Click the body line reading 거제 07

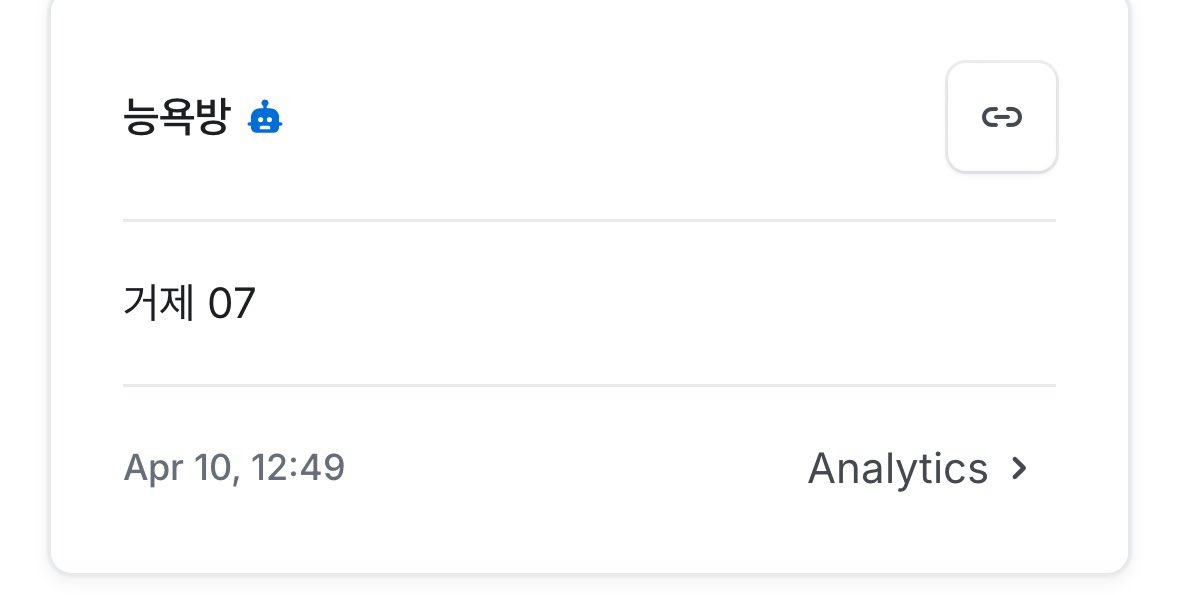coord(189,303)
